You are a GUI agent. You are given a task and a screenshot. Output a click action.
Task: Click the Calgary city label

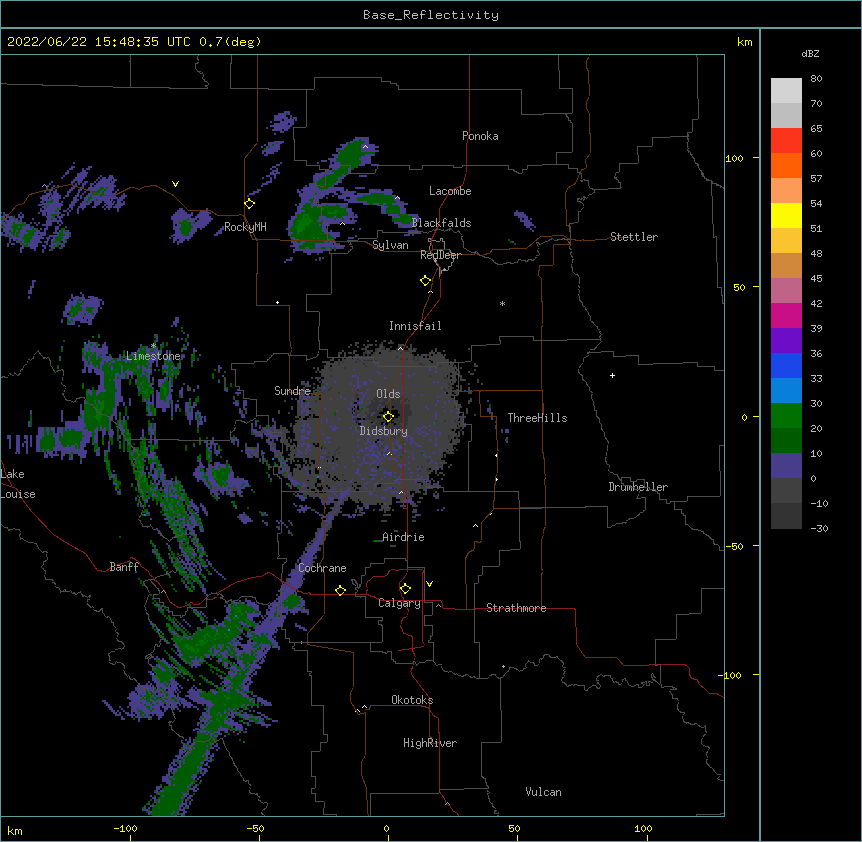tap(399, 603)
